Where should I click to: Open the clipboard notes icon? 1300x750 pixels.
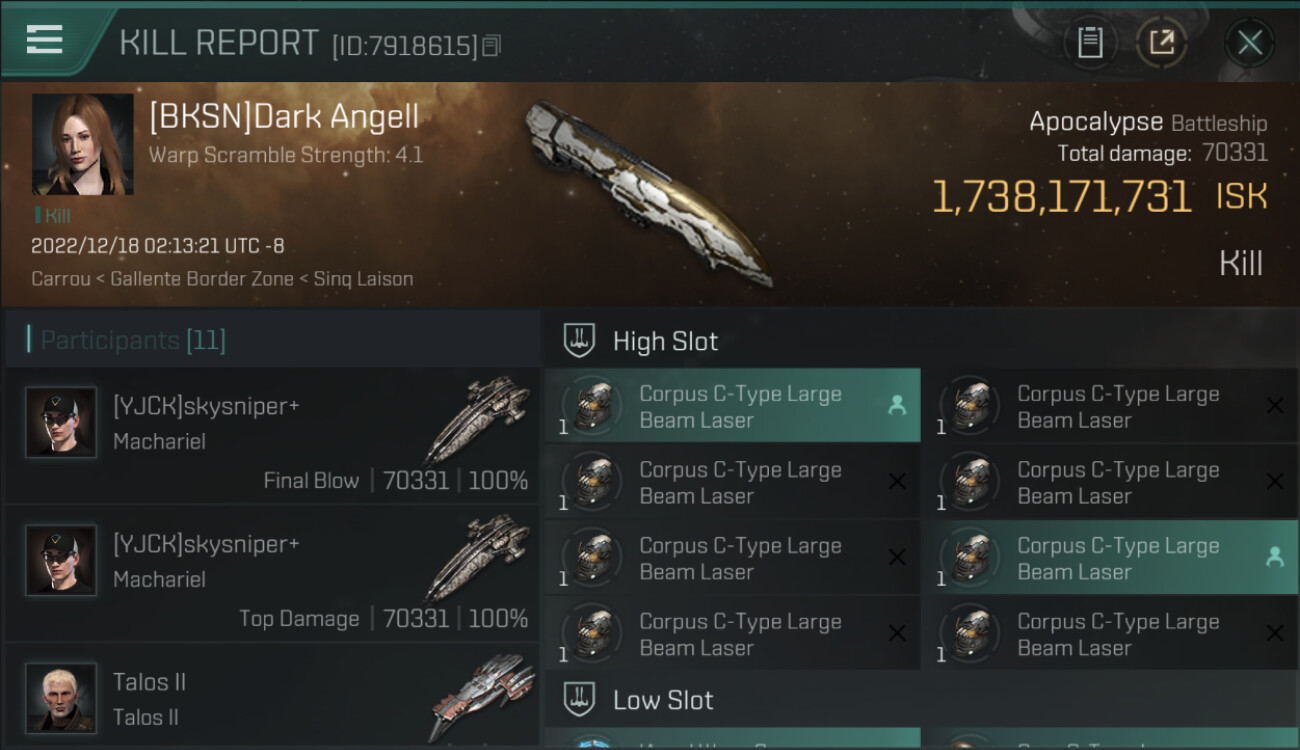1090,43
